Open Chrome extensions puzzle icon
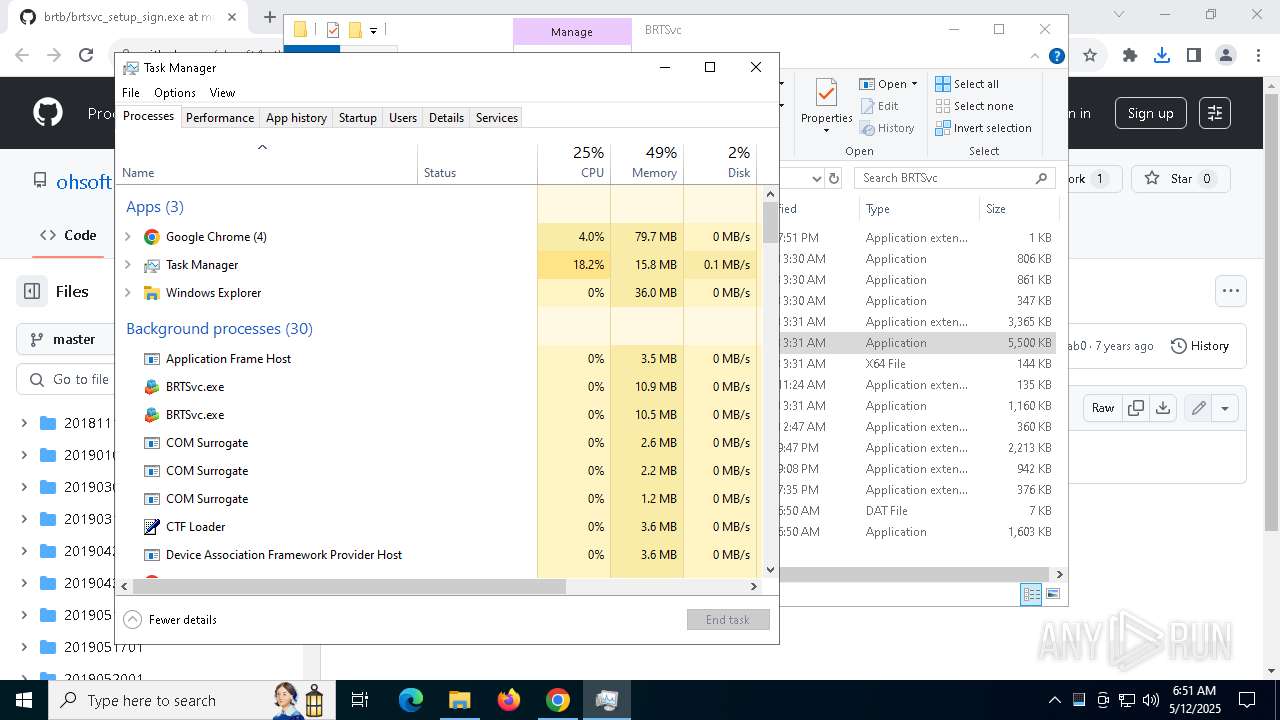The image size is (1280, 720). tap(1130, 56)
